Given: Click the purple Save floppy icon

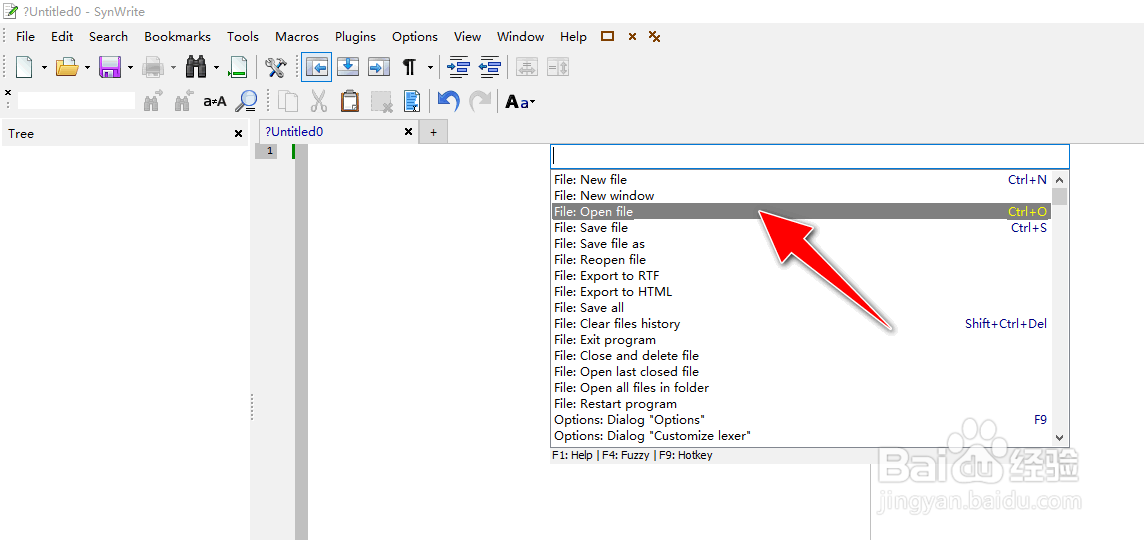Looking at the screenshot, I should pos(110,67).
